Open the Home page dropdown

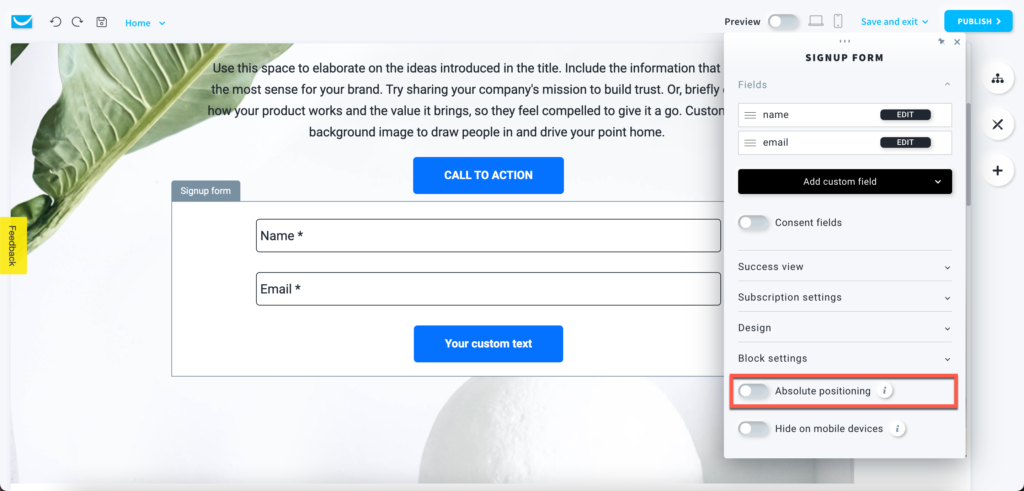click(145, 23)
